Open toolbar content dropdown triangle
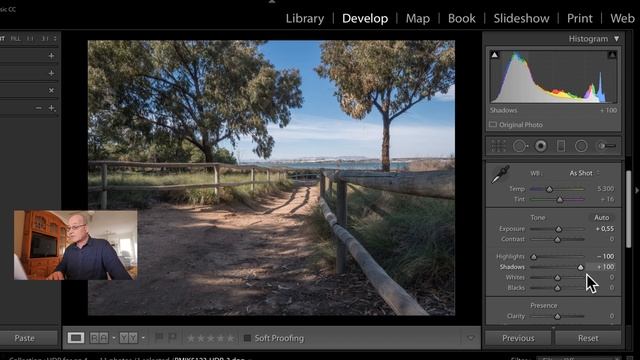The height and width of the screenshot is (360, 640). pos(471,338)
